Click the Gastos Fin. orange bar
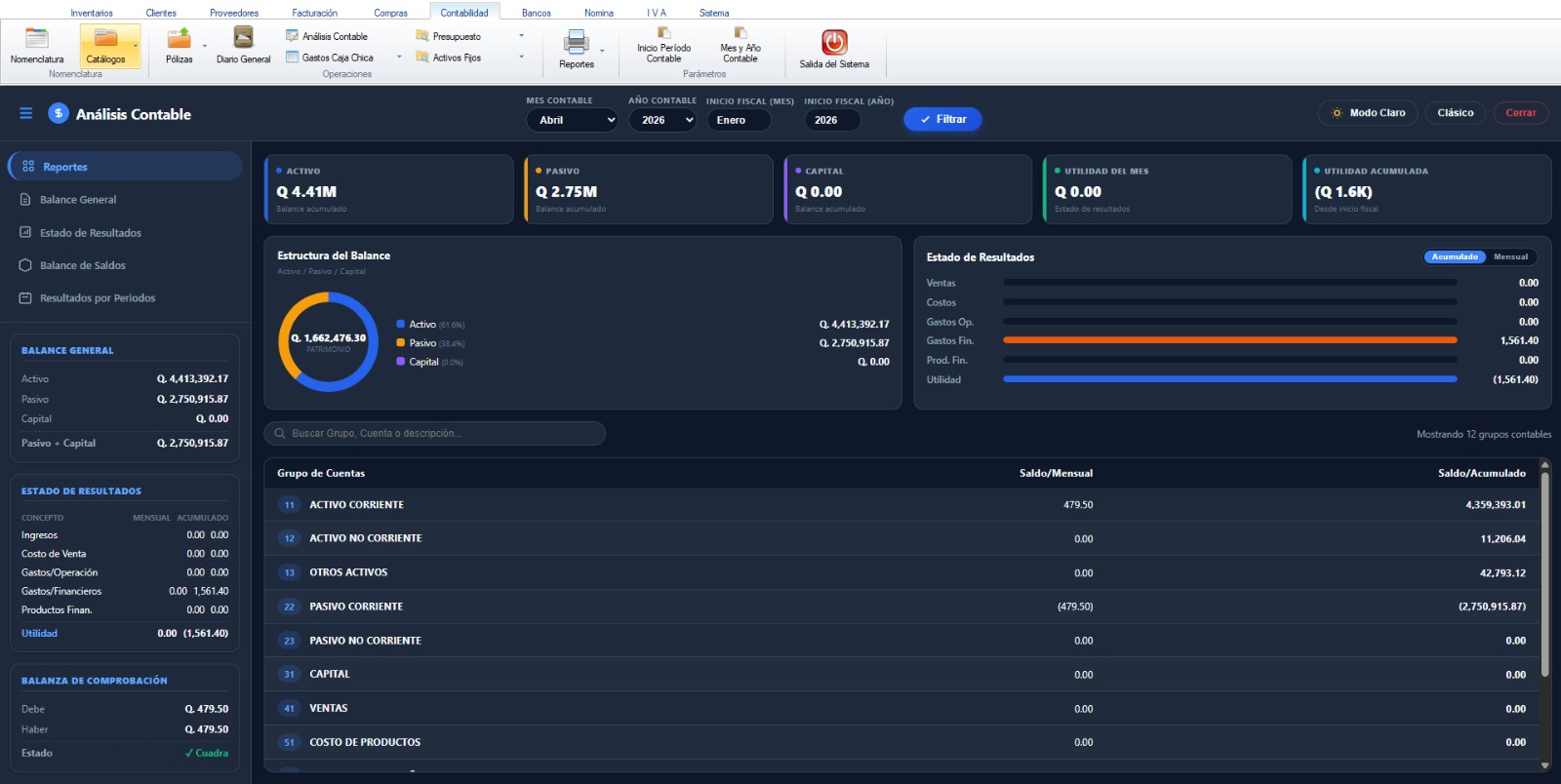This screenshot has height=784, width=1561. tap(1229, 340)
